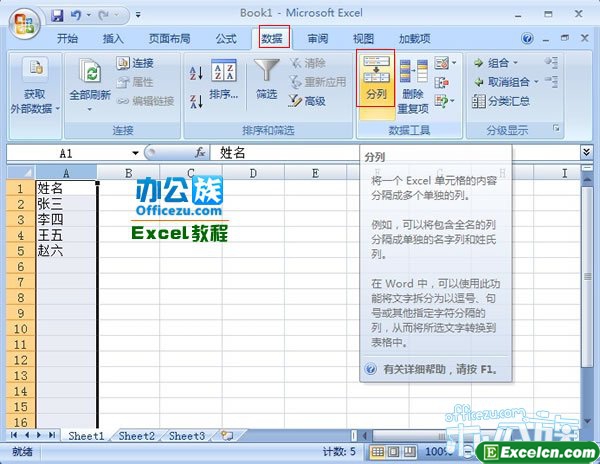600x464 pixels.
Task: Click 取消组合 ungroup button
Action: [502, 82]
